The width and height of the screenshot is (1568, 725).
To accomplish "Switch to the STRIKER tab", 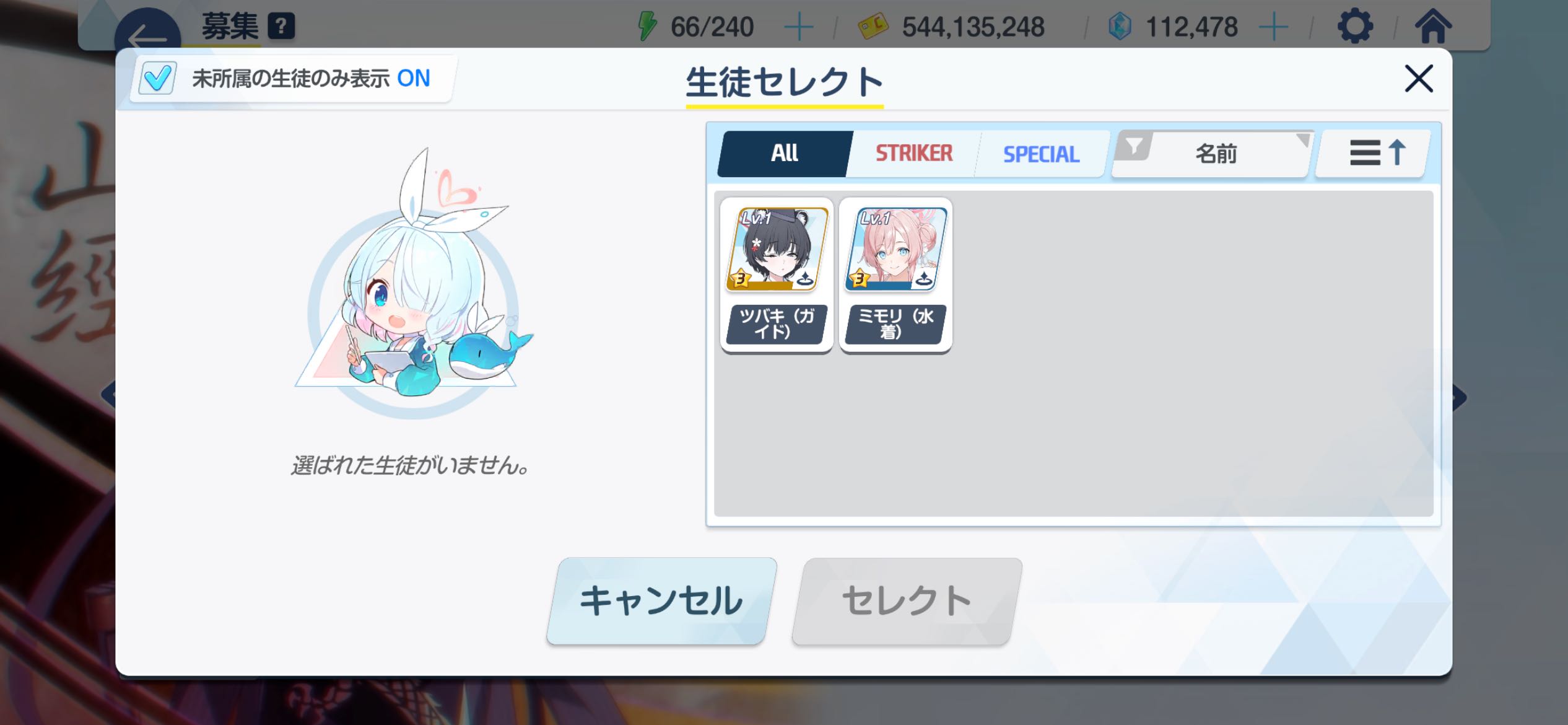I will (913, 153).
